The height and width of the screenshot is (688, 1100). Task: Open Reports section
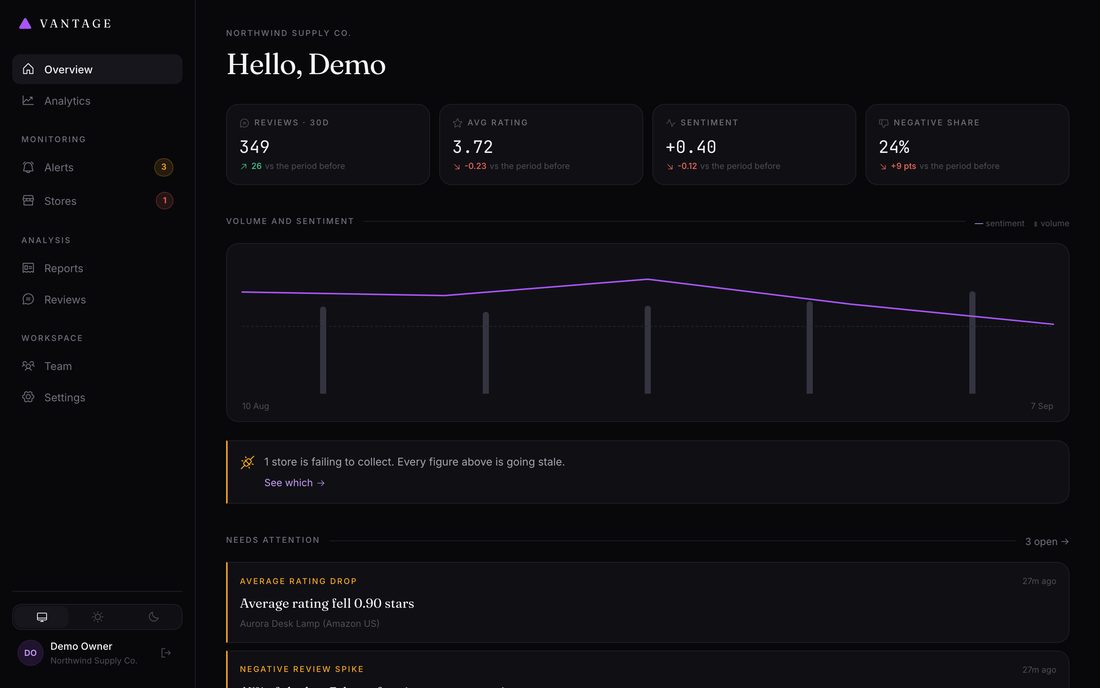coord(98,268)
